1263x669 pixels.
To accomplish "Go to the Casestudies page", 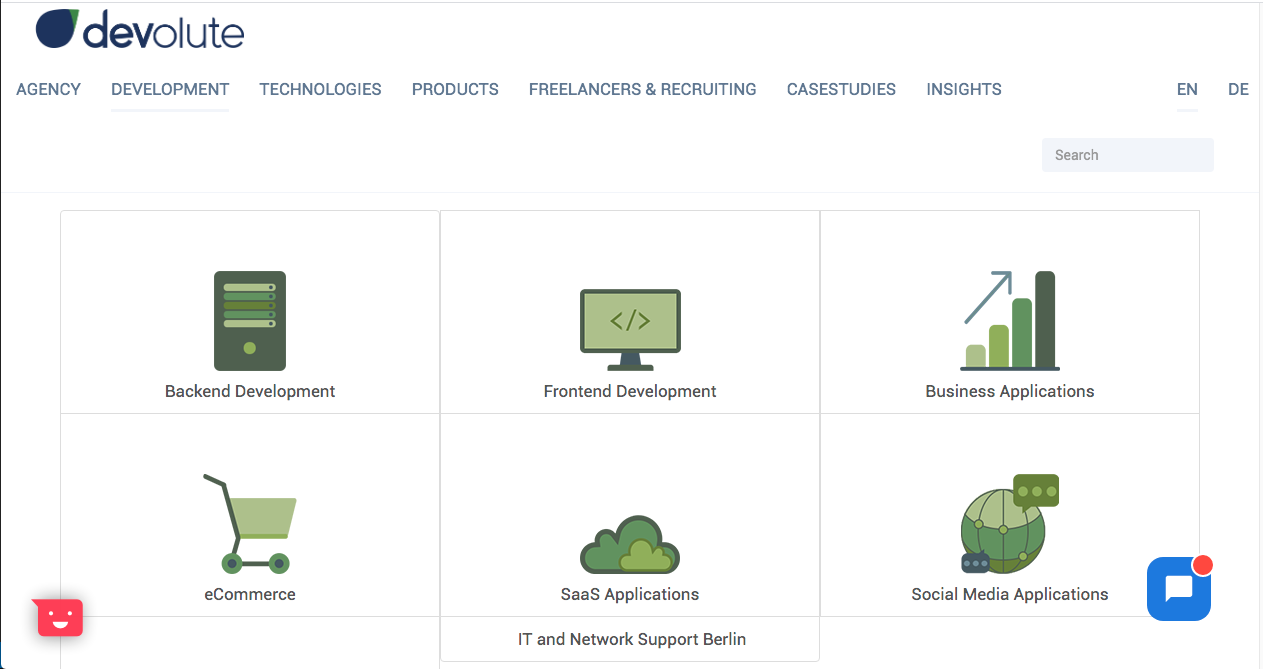I will (x=841, y=89).
